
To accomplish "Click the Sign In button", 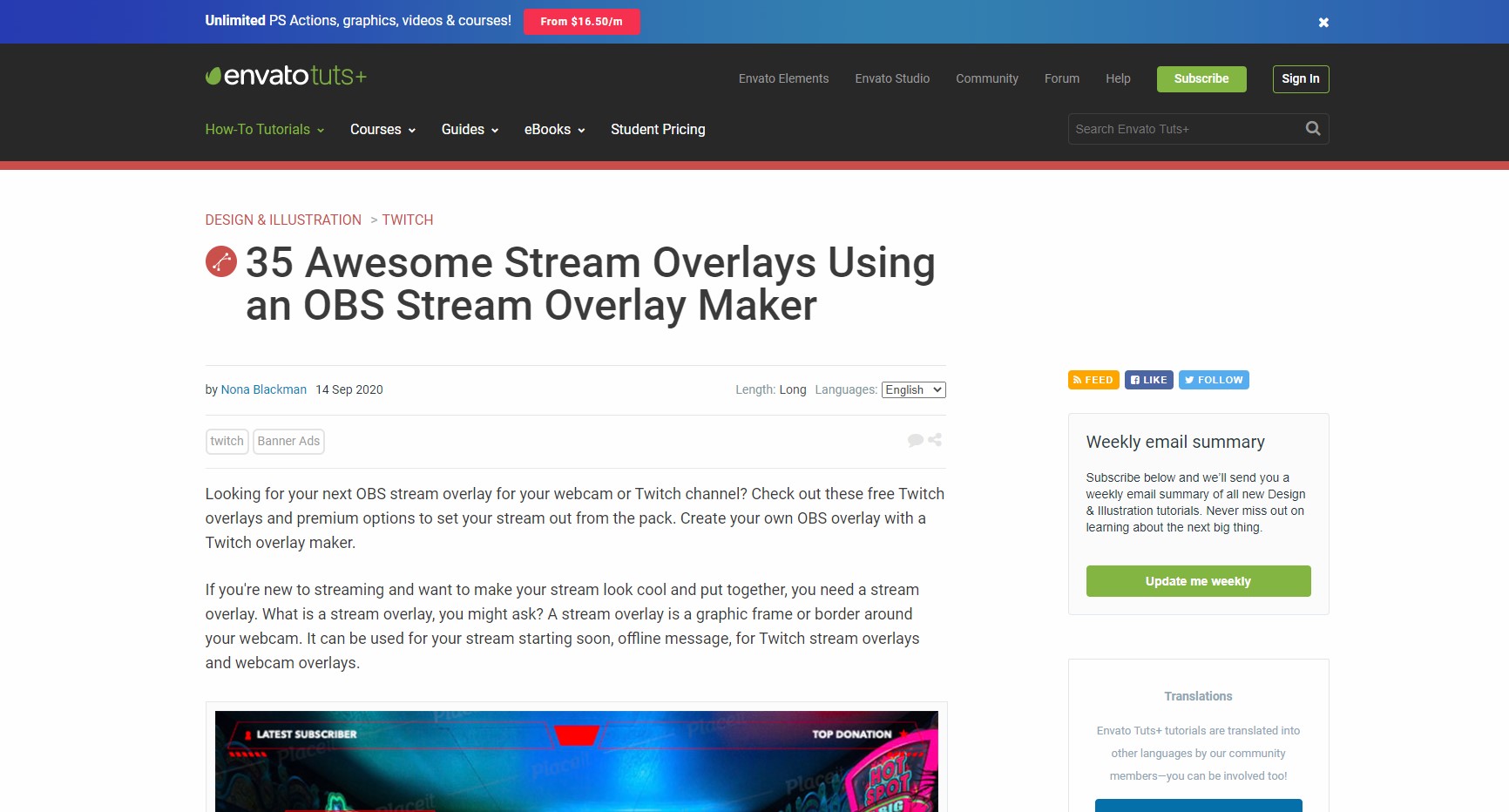I will [x=1301, y=78].
